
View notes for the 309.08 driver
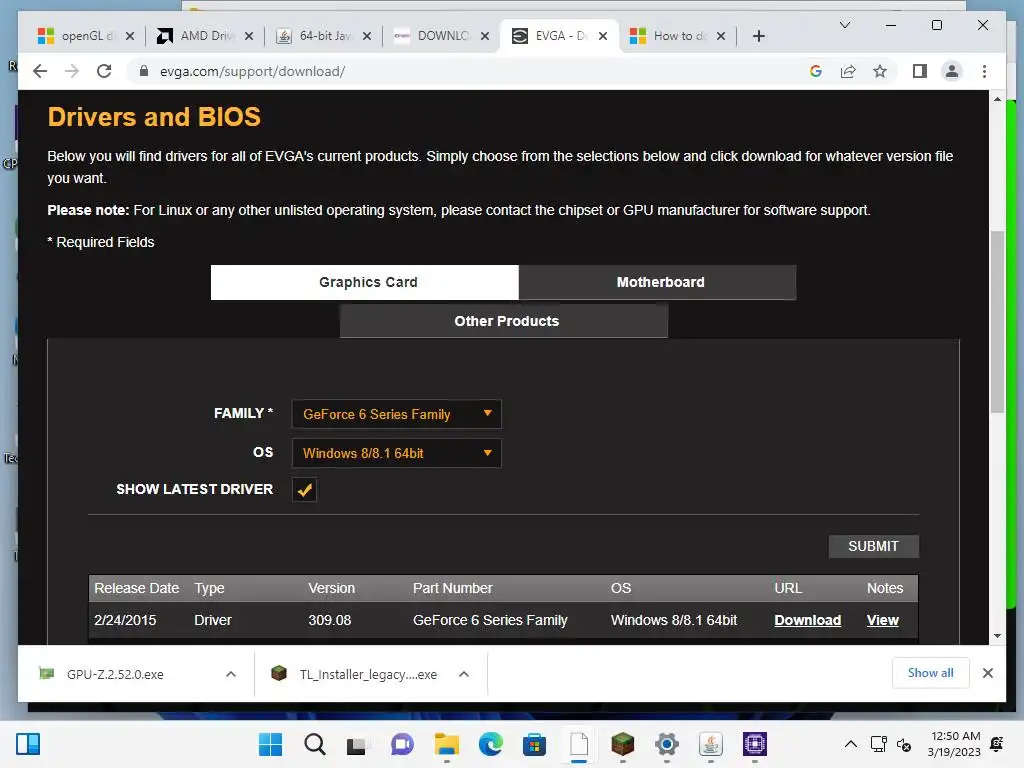coord(882,620)
